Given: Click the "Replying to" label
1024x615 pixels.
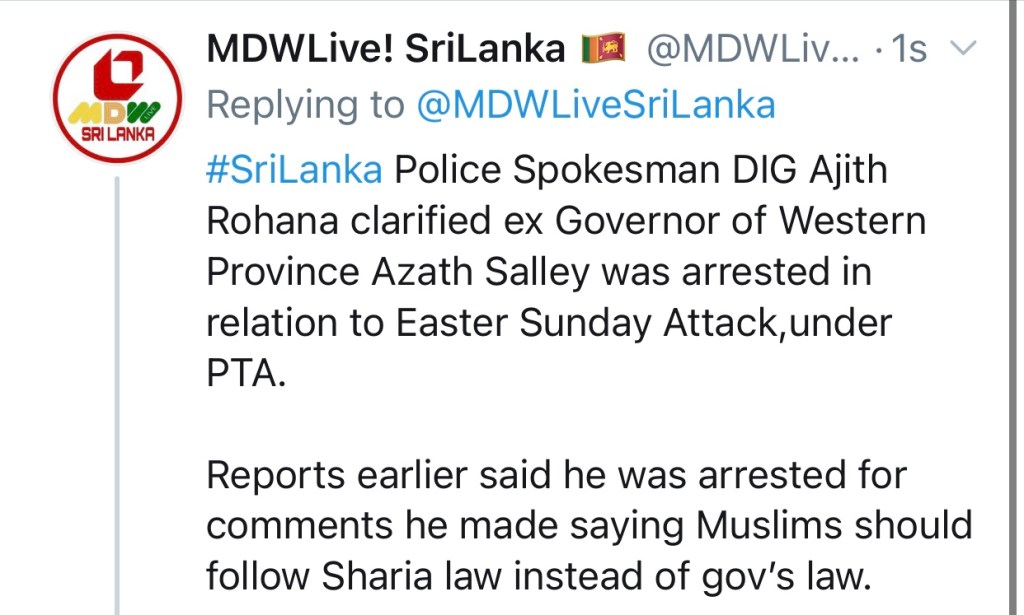Looking at the screenshot, I should point(305,105).
